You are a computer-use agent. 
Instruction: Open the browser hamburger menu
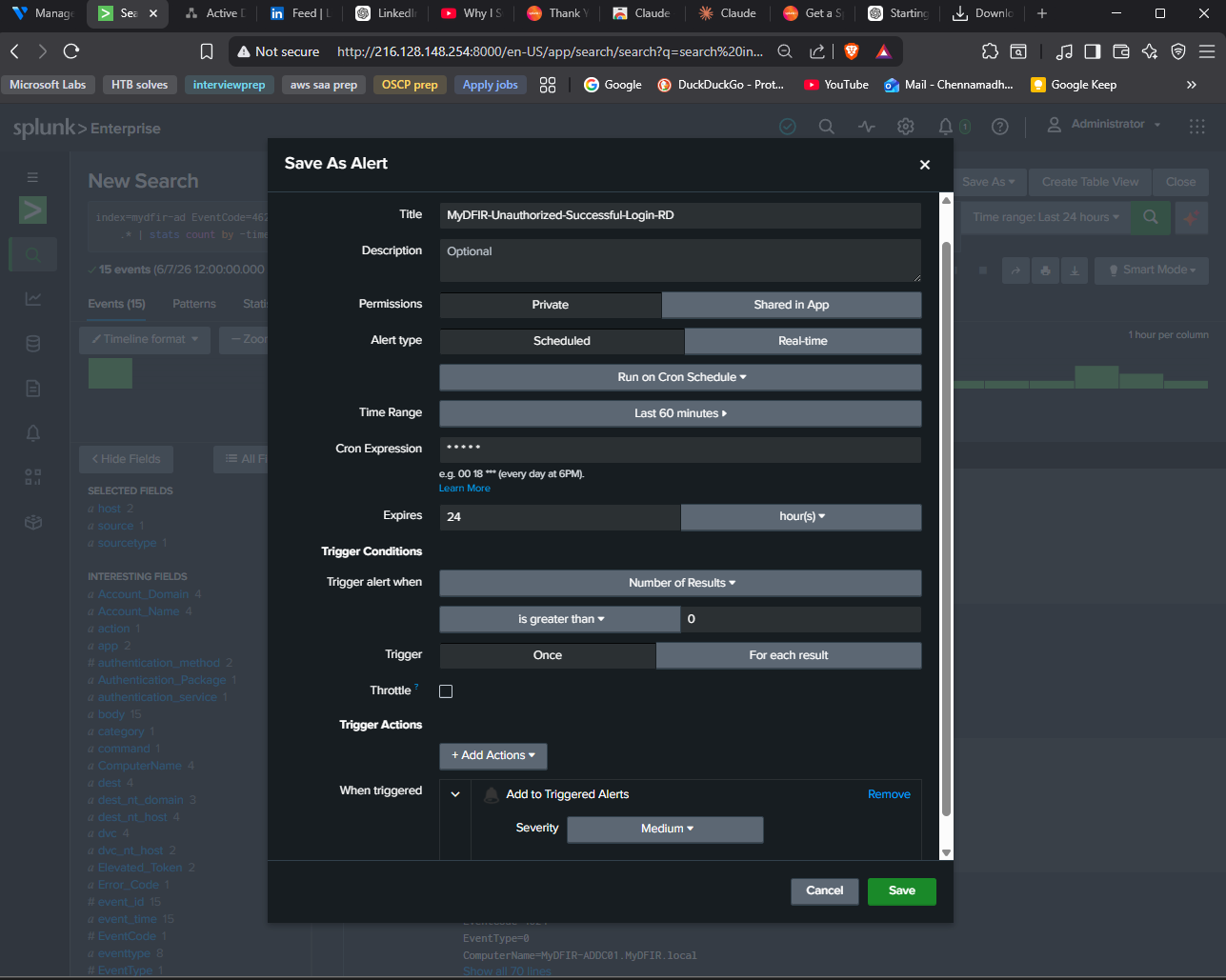pyautogui.click(x=1207, y=51)
